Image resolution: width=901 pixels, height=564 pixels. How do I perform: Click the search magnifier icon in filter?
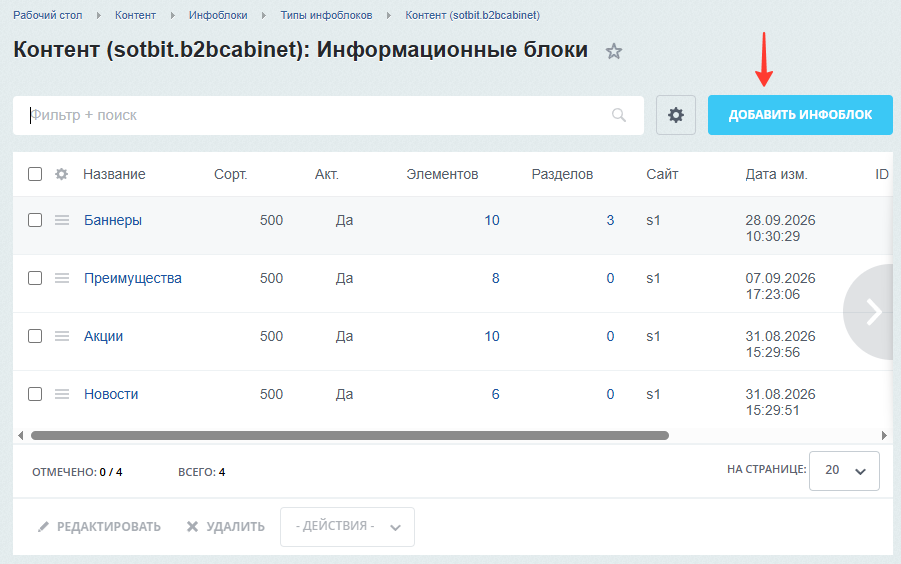tap(619, 115)
